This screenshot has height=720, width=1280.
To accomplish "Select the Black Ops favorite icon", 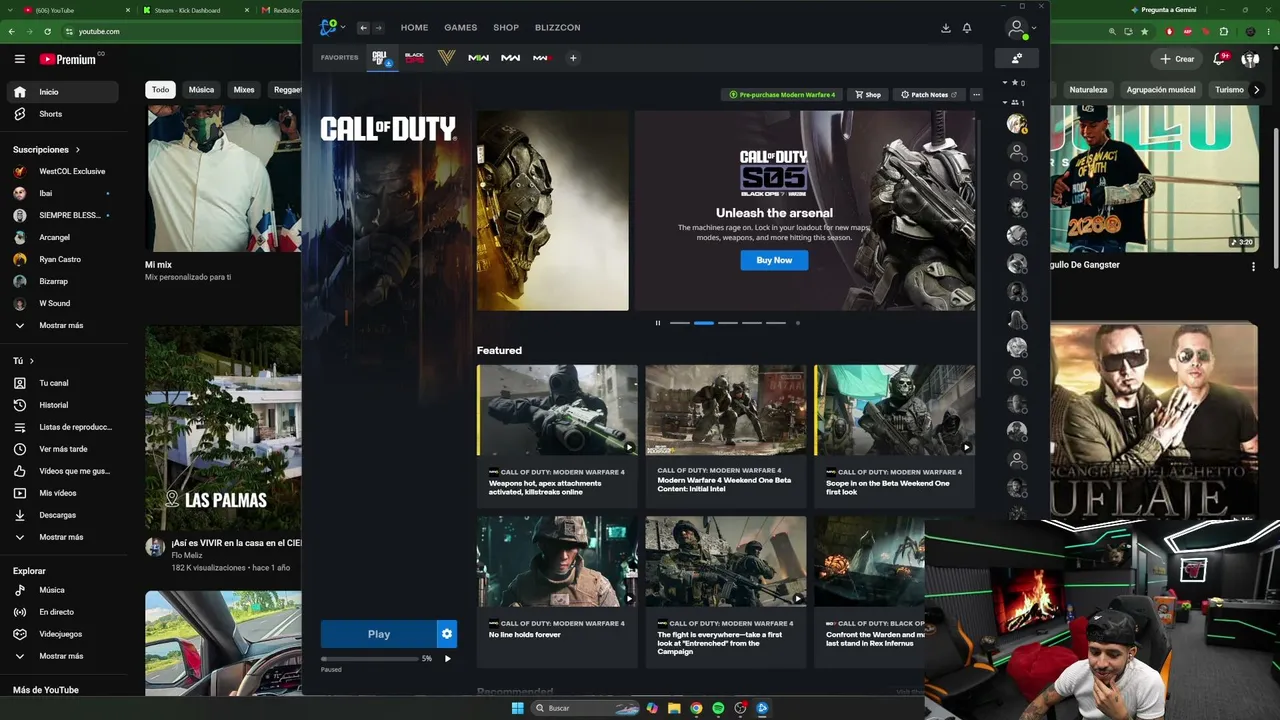I will click(414, 58).
